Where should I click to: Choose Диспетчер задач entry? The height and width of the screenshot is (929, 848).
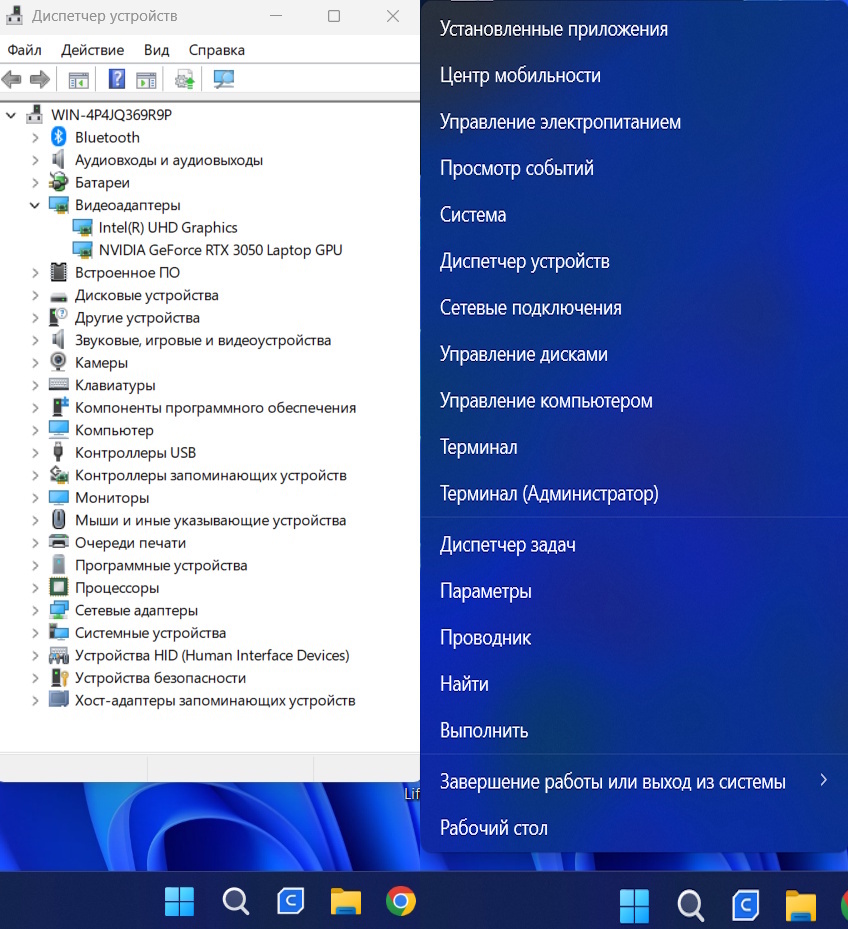633,544
